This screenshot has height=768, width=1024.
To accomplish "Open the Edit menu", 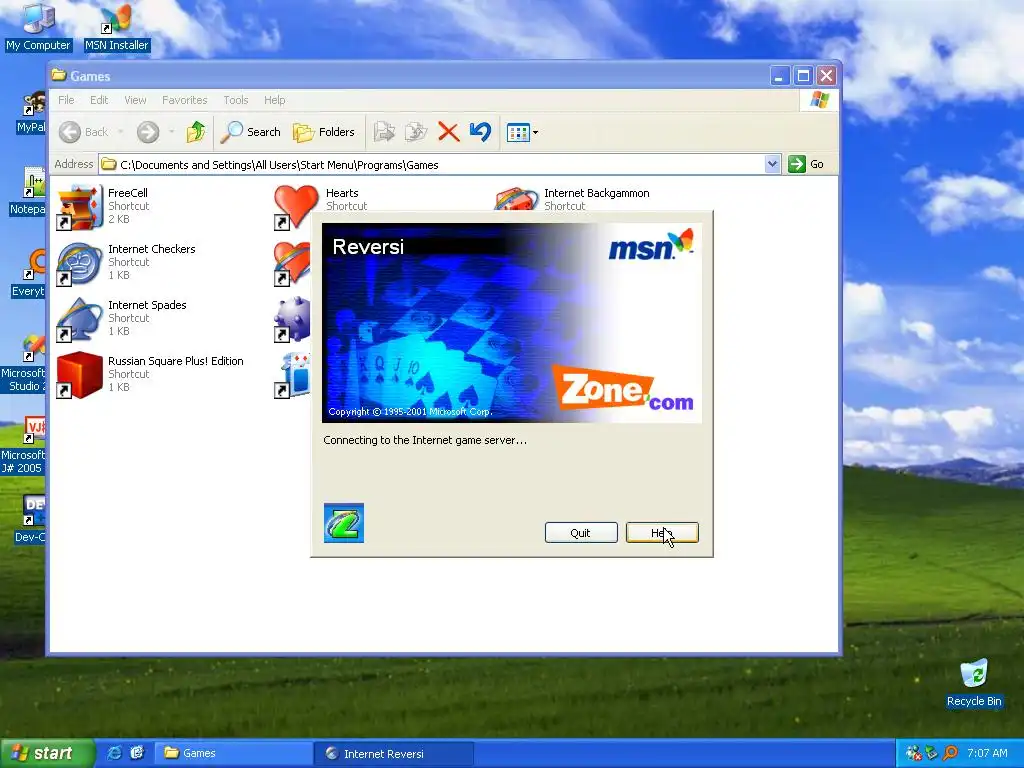I will coord(99,100).
